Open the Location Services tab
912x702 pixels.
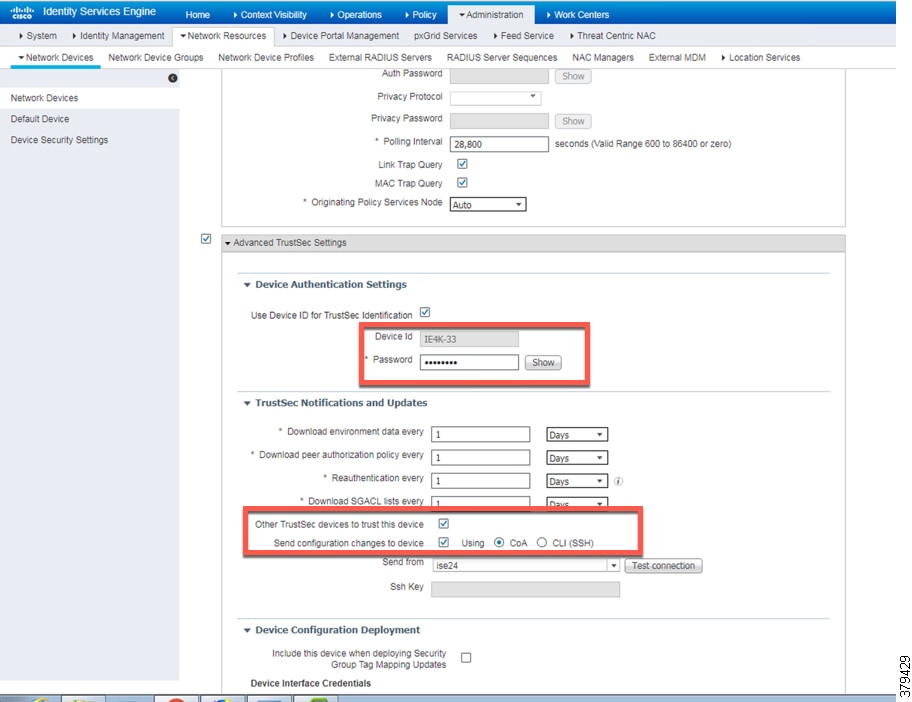pos(761,58)
